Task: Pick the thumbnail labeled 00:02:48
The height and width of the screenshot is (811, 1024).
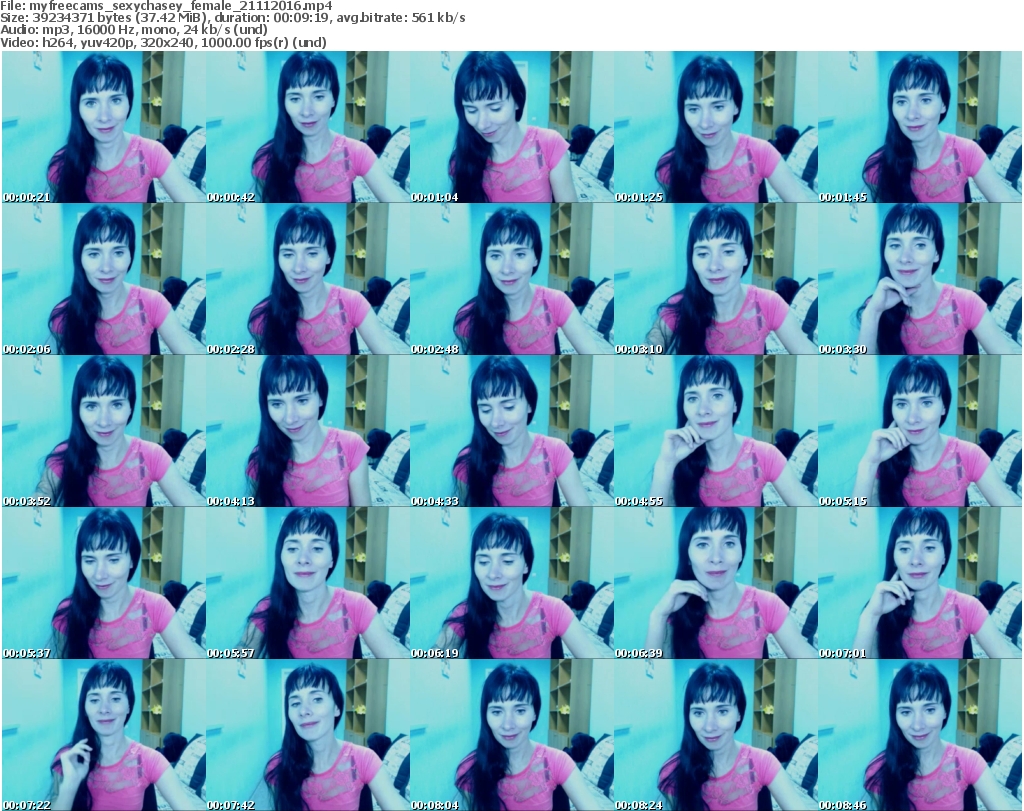Action: click(x=512, y=279)
